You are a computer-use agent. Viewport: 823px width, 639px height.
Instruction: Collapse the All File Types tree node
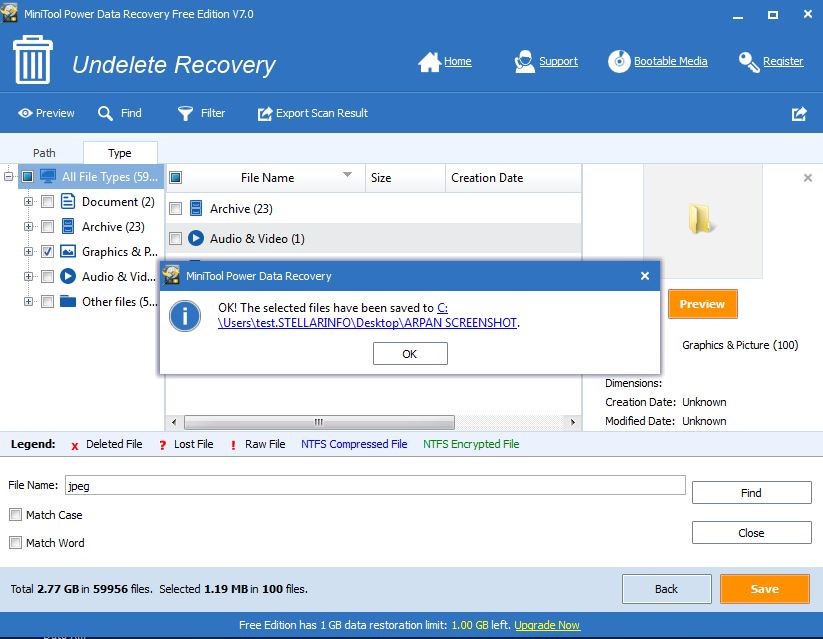pyautogui.click(x=8, y=176)
